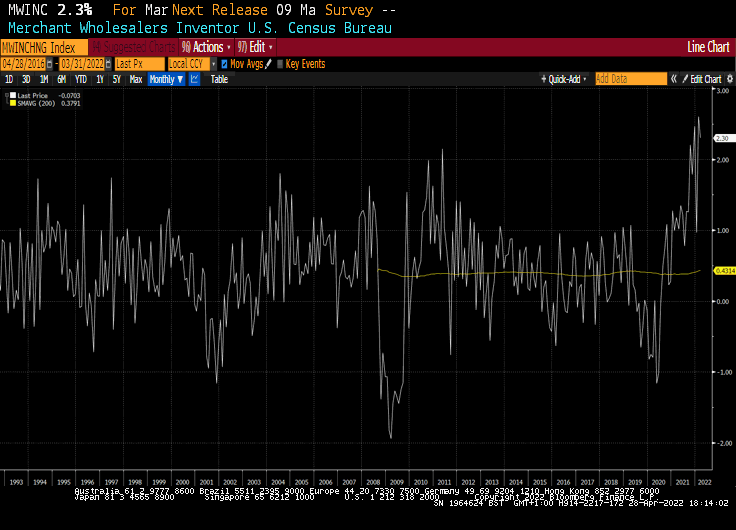Click the SMAVG (200) yellow color swatch
736x530 pixels.
13,103
